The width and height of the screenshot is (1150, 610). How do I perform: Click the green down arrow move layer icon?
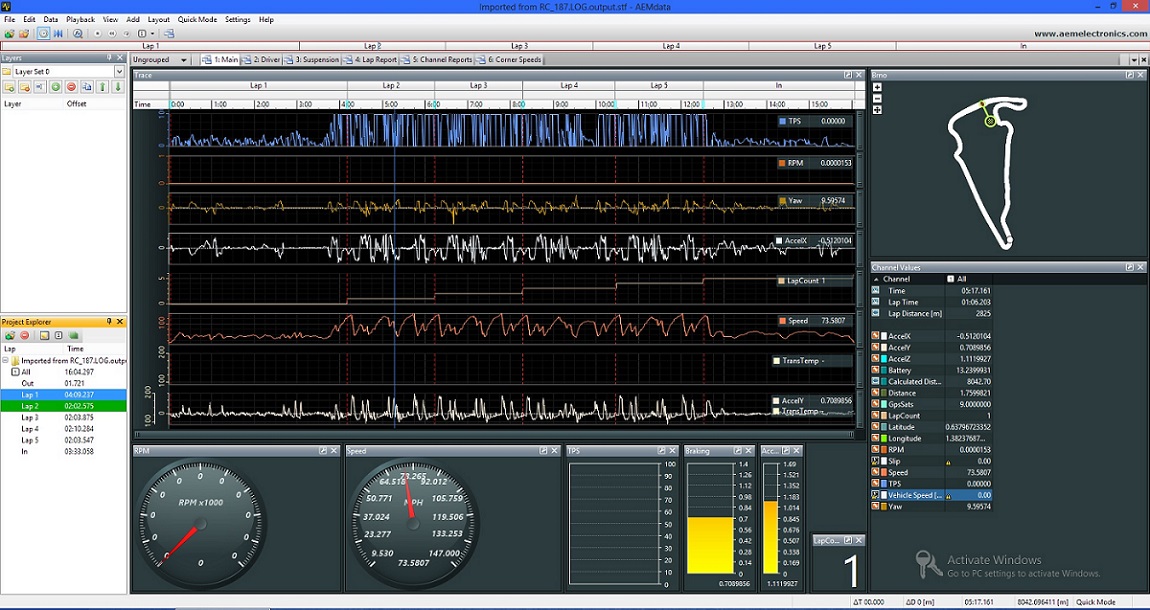(118, 87)
